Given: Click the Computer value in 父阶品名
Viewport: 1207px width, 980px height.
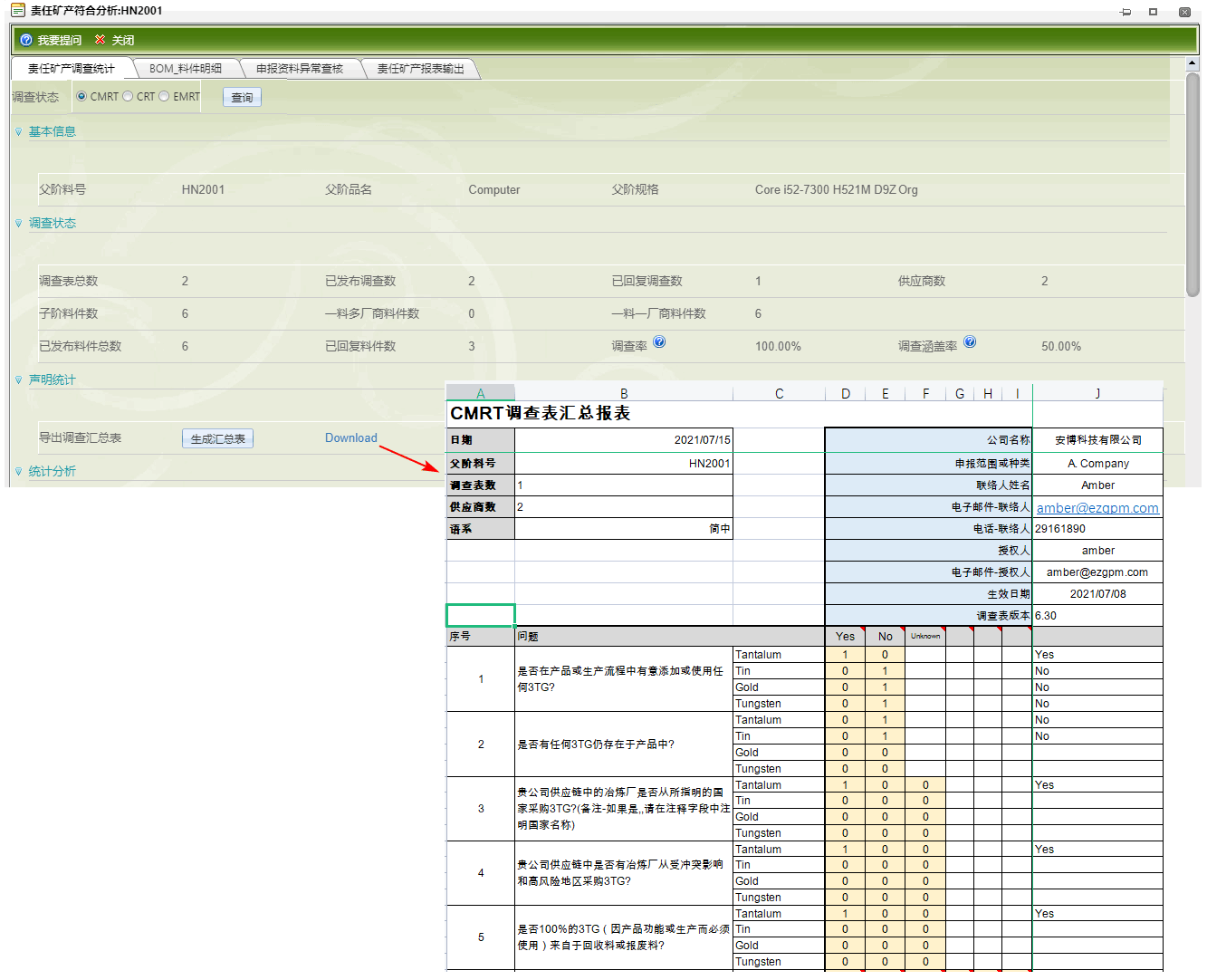Looking at the screenshot, I should click(494, 189).
